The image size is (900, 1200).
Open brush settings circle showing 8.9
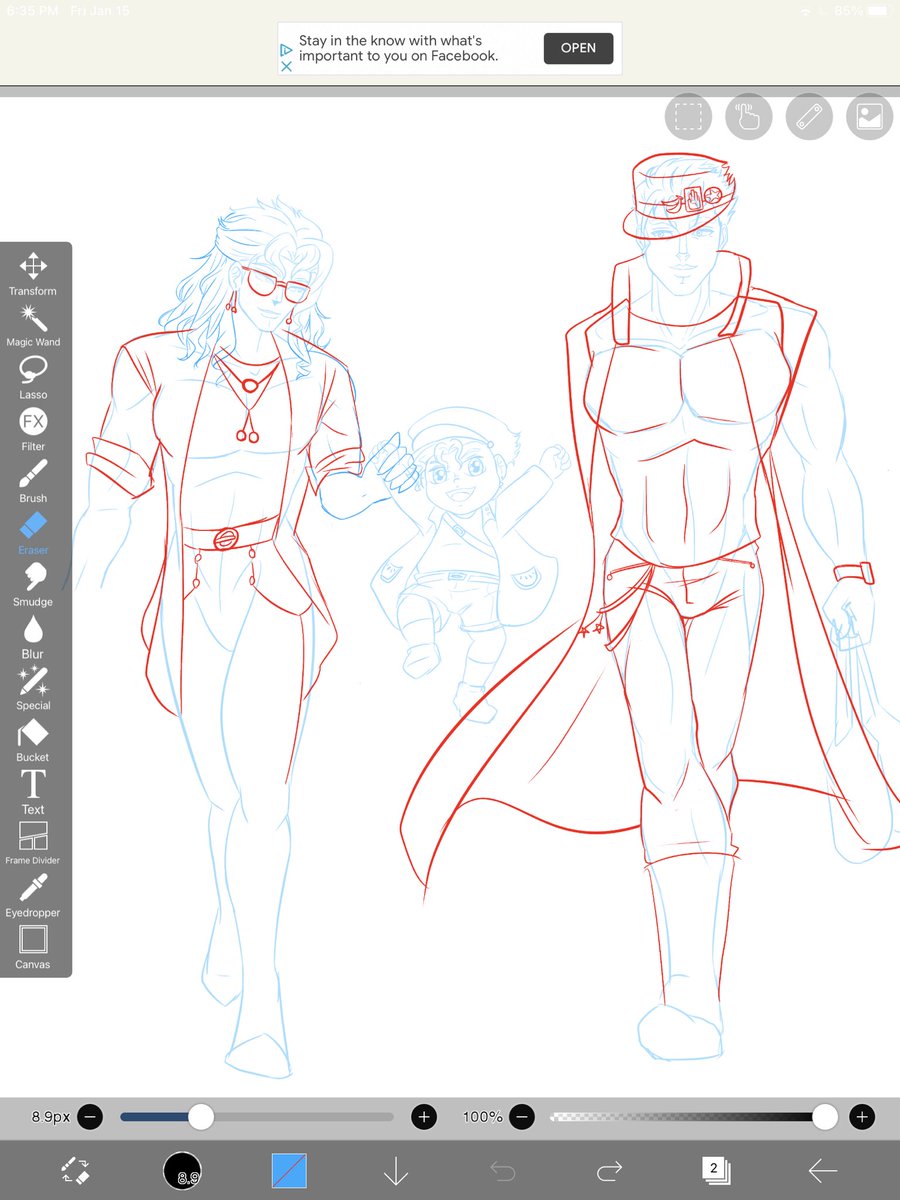pos(183,1170)
